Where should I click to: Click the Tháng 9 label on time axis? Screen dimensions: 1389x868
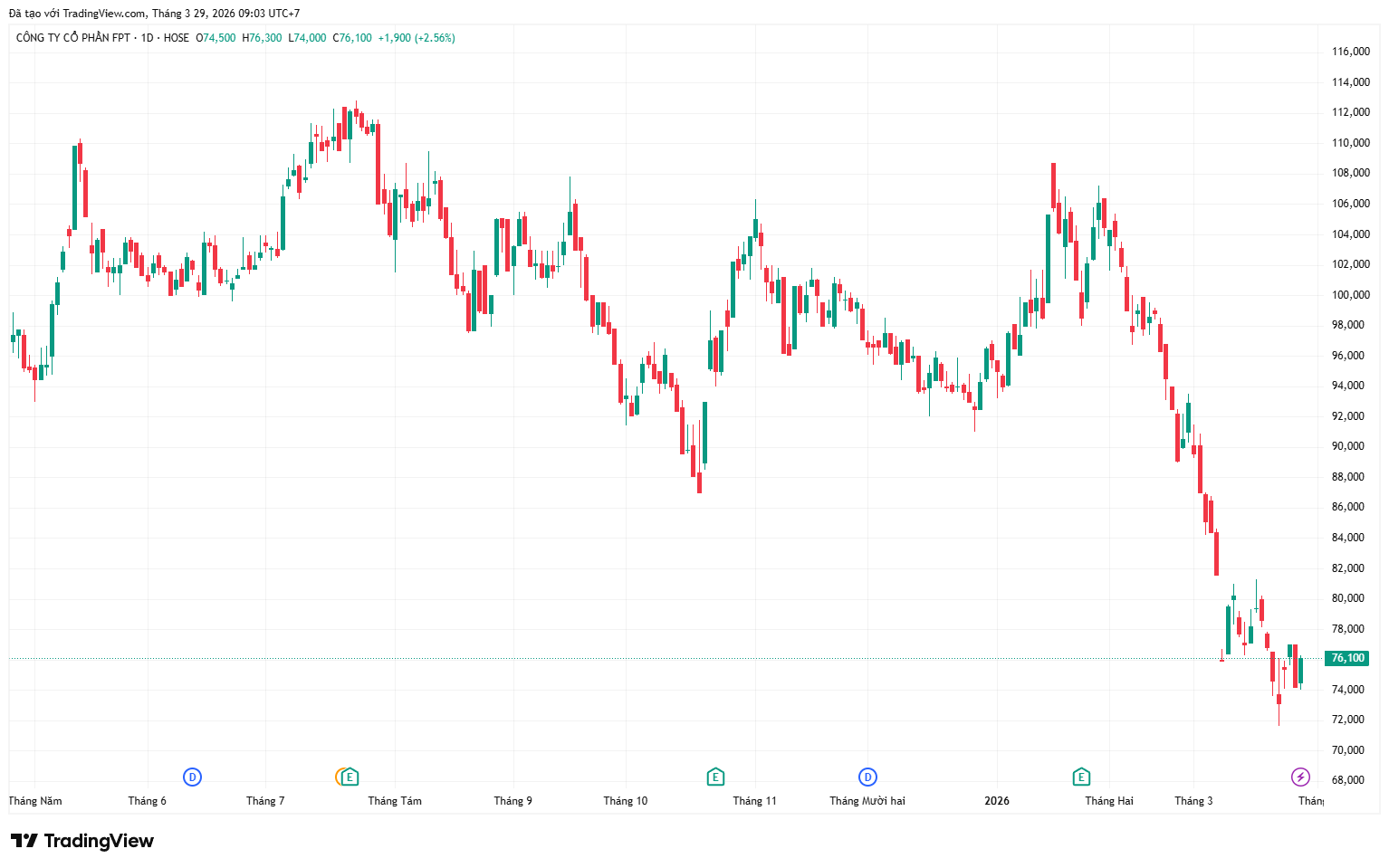coord(512,801)
